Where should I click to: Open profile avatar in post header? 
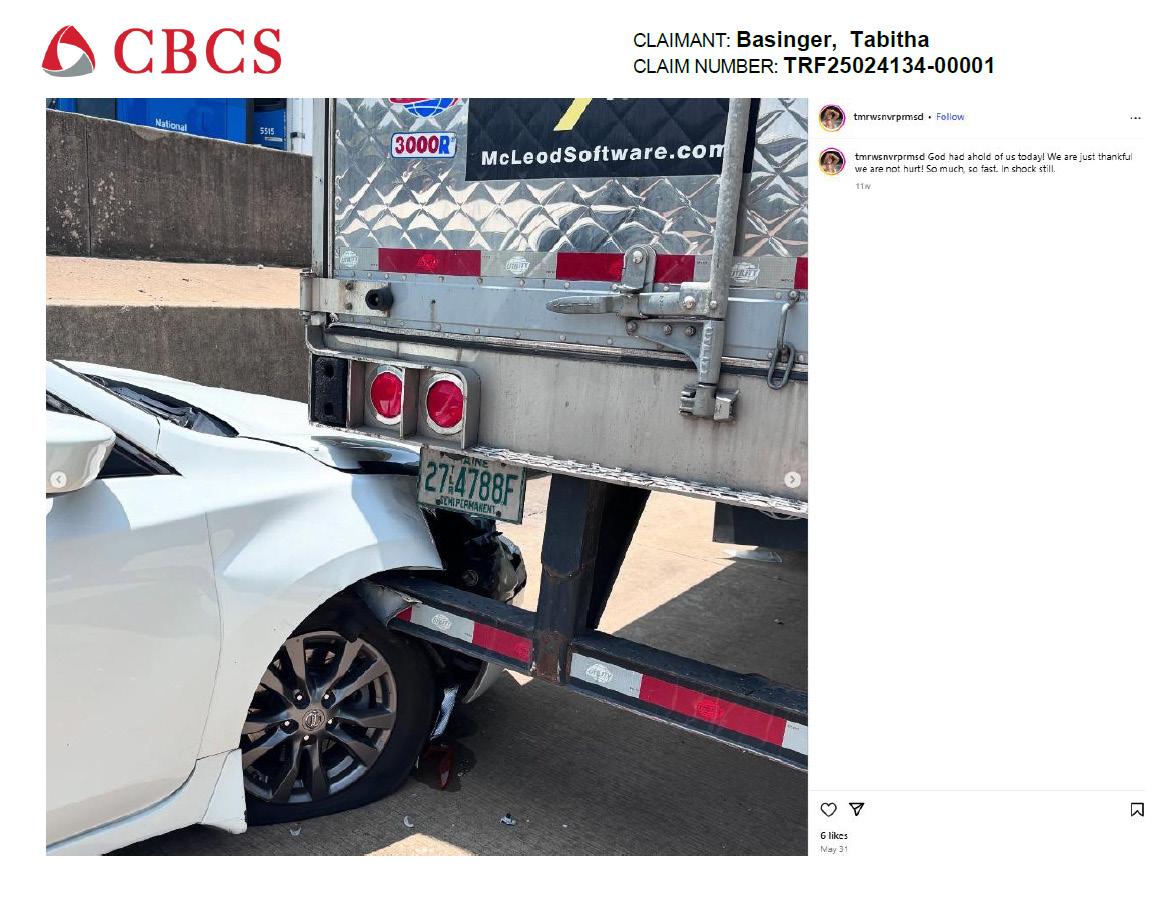pos(832,117)
